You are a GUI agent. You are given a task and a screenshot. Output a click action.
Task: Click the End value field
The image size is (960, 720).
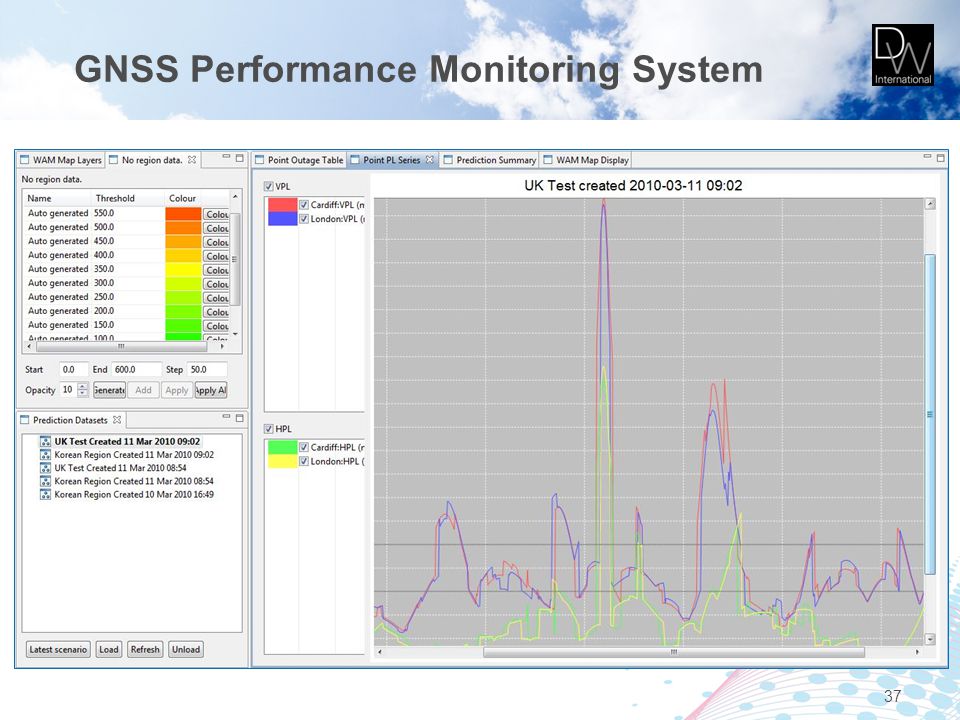click(x=137, y=369)
